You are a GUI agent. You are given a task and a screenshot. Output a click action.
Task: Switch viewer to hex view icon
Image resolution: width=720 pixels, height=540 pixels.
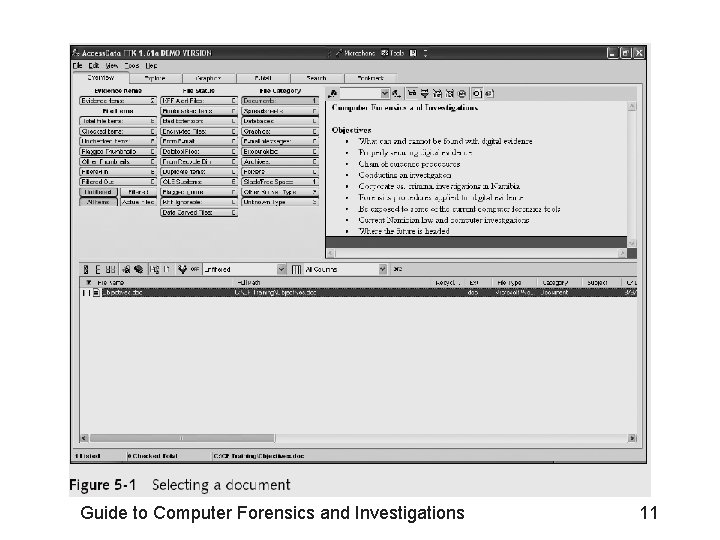point(450,94)
